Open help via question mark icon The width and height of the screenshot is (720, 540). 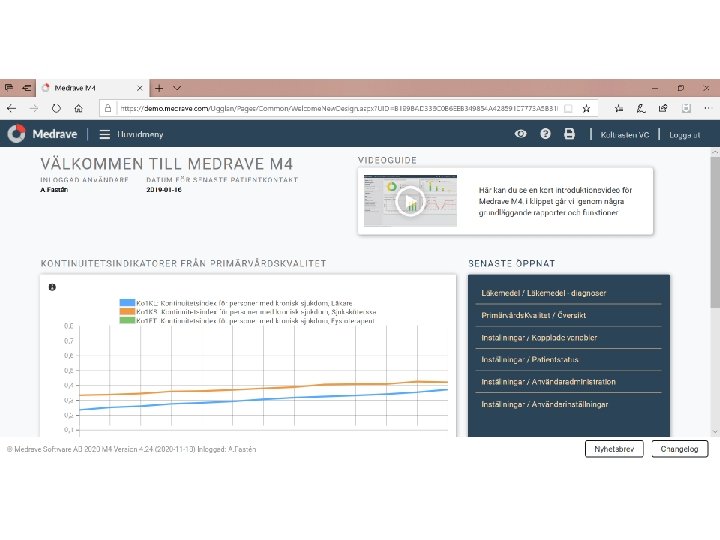545,134
